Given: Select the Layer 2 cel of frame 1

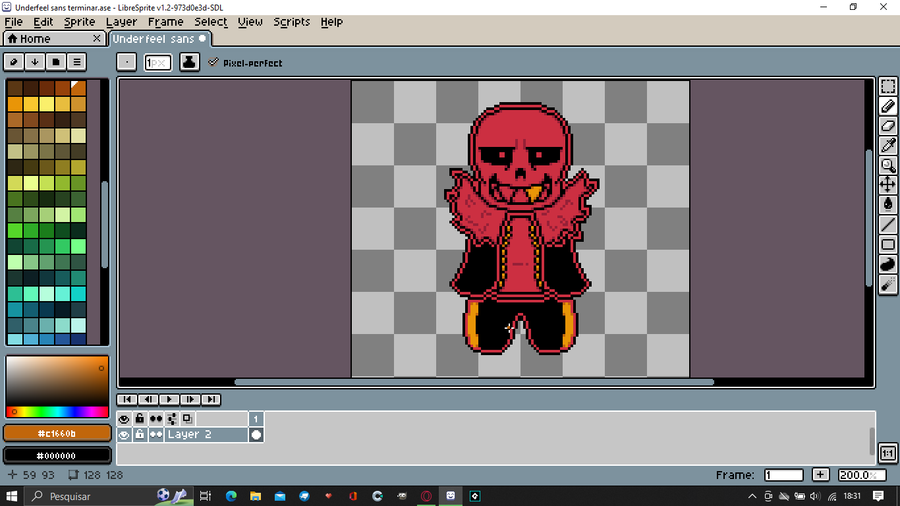Looking at the screenshot, I should pos(256,435).
